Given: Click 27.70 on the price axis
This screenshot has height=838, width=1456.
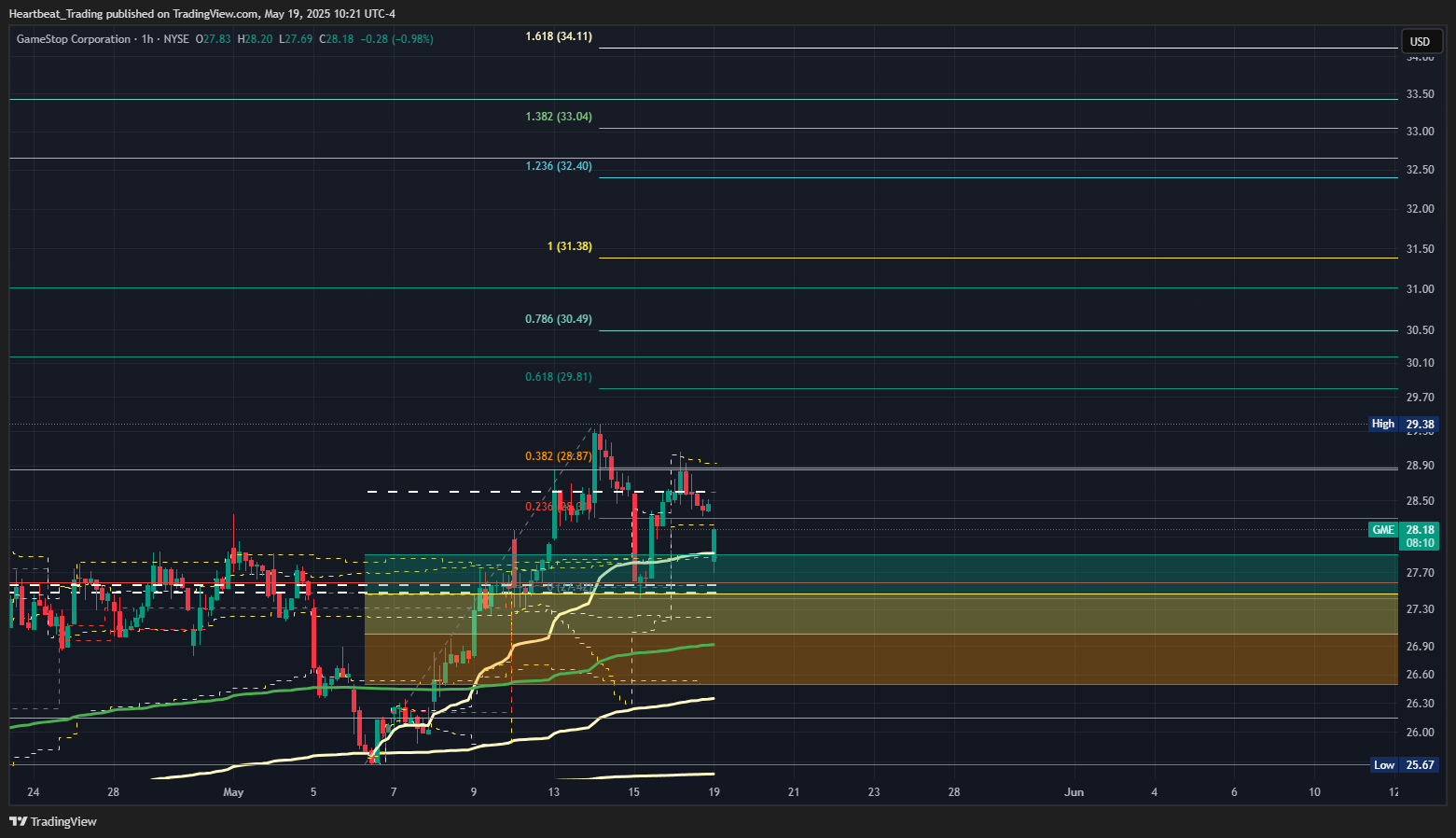Looking at the screenshot, I should (x=1421, y=573).
